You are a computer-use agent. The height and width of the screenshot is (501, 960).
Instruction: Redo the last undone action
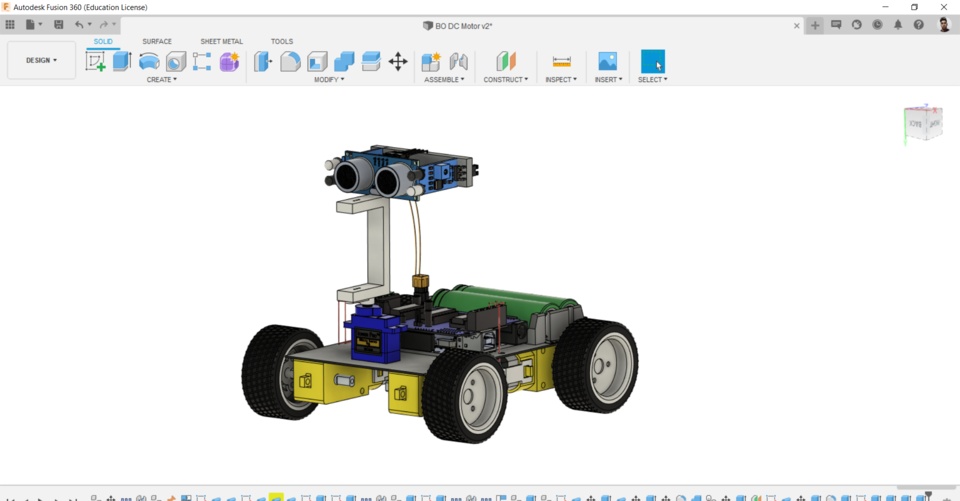click(x=103, y=24)
